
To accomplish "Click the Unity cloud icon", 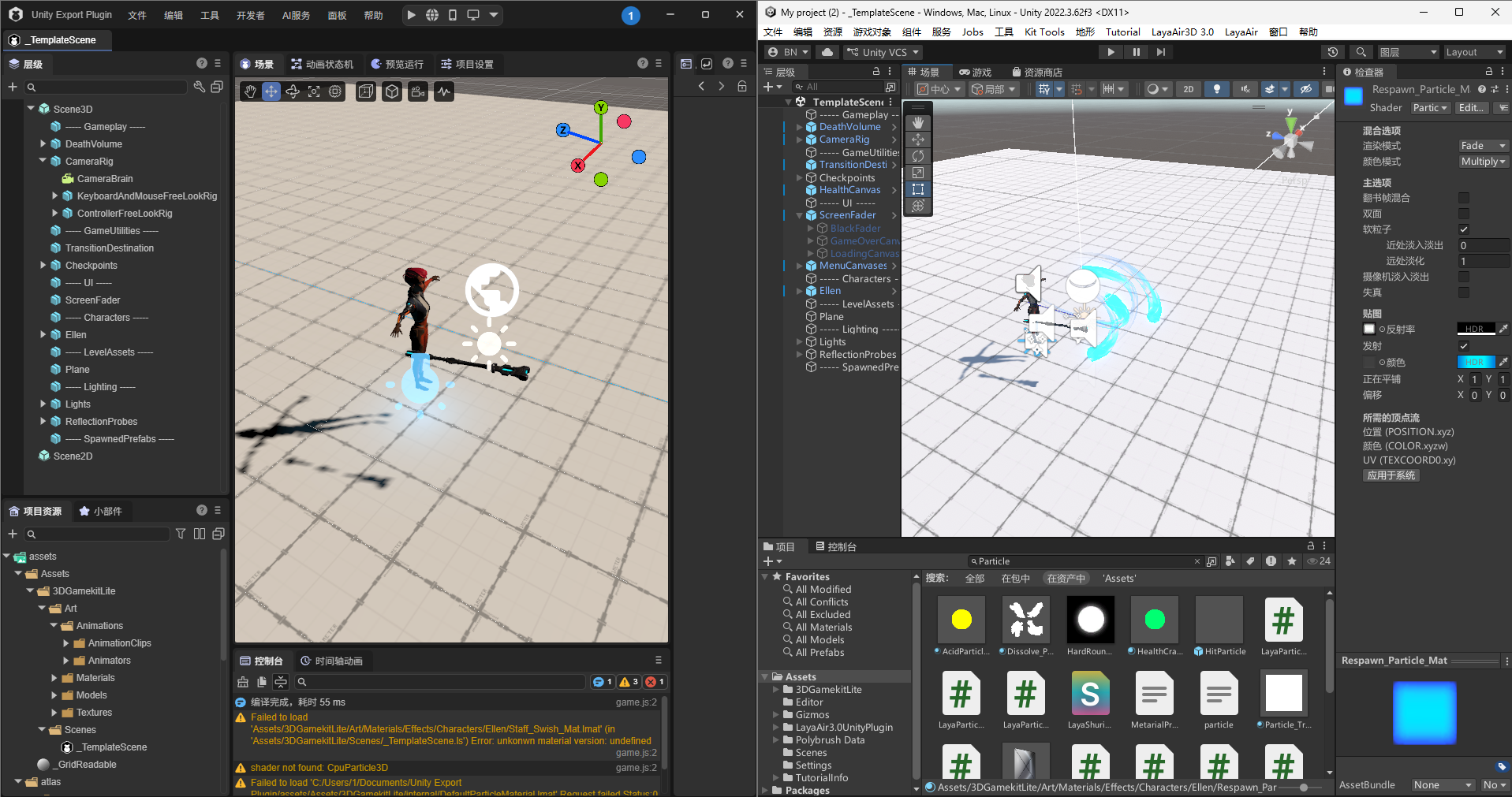I will coord(827,52).
